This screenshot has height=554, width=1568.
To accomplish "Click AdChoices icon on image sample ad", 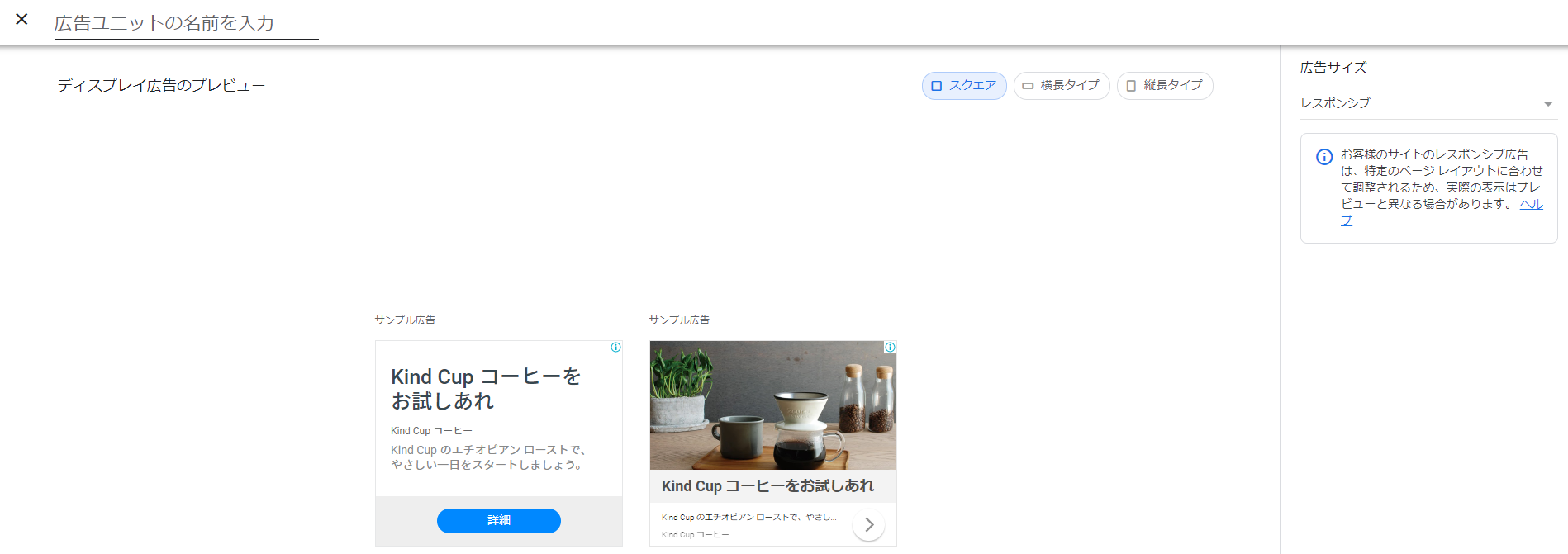I will click(x=890, y=348).
